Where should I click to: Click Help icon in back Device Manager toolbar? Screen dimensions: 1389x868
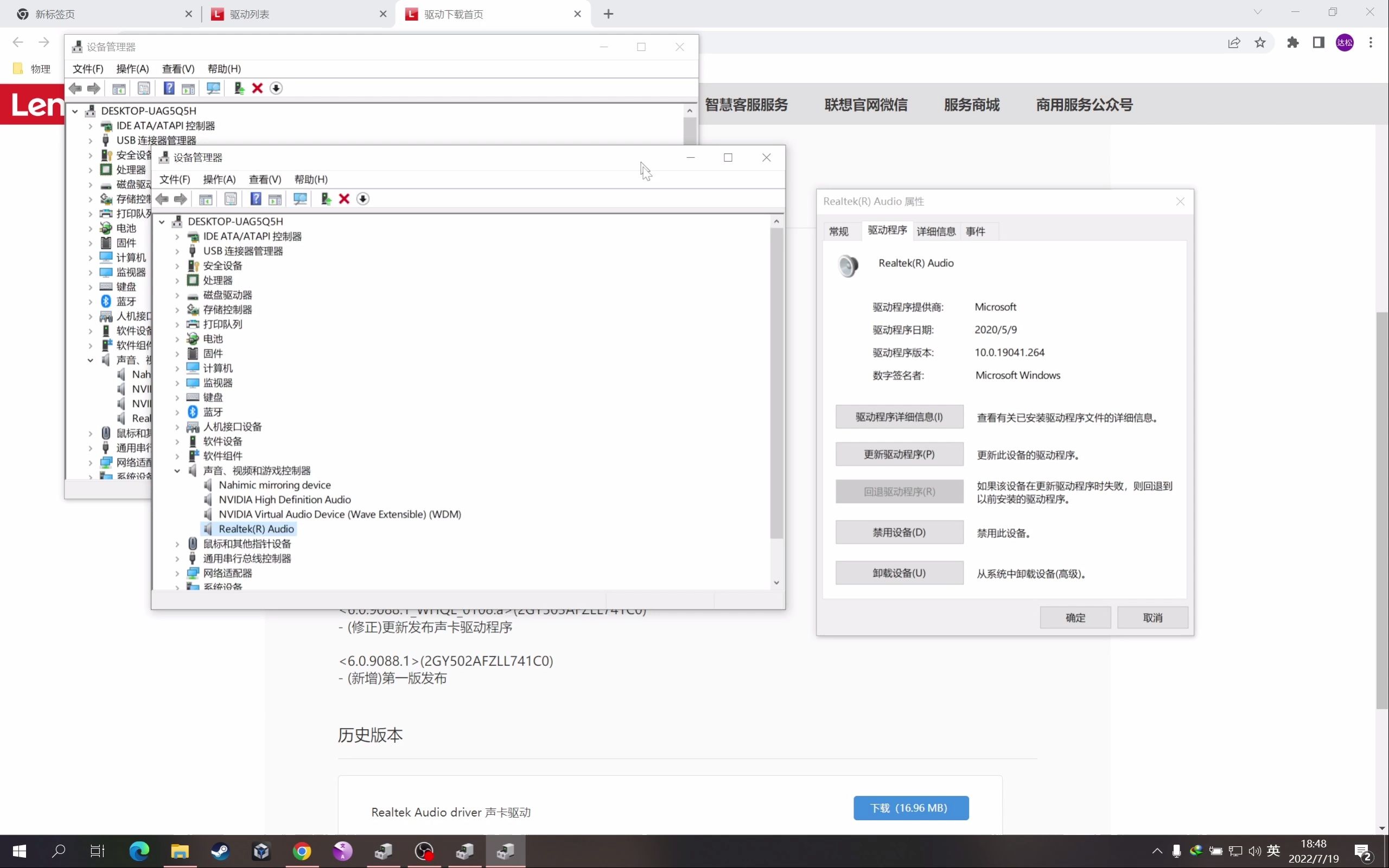pyautogui.click(x=169, y=88)
